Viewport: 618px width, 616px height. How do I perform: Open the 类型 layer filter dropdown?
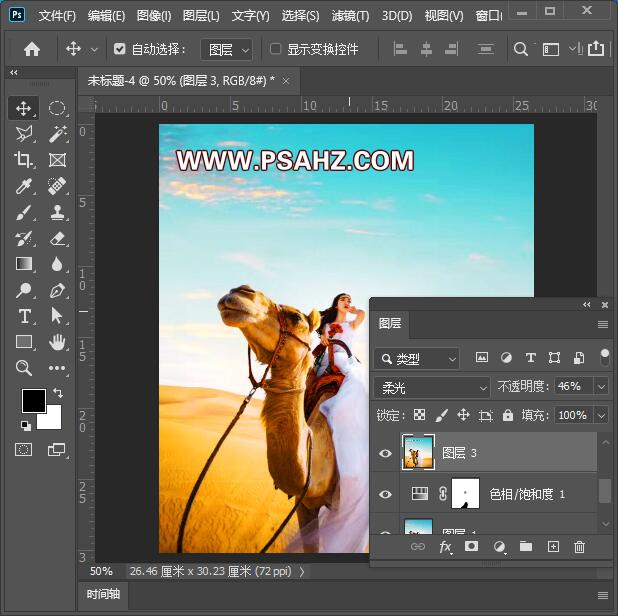(x=417, y=359)
